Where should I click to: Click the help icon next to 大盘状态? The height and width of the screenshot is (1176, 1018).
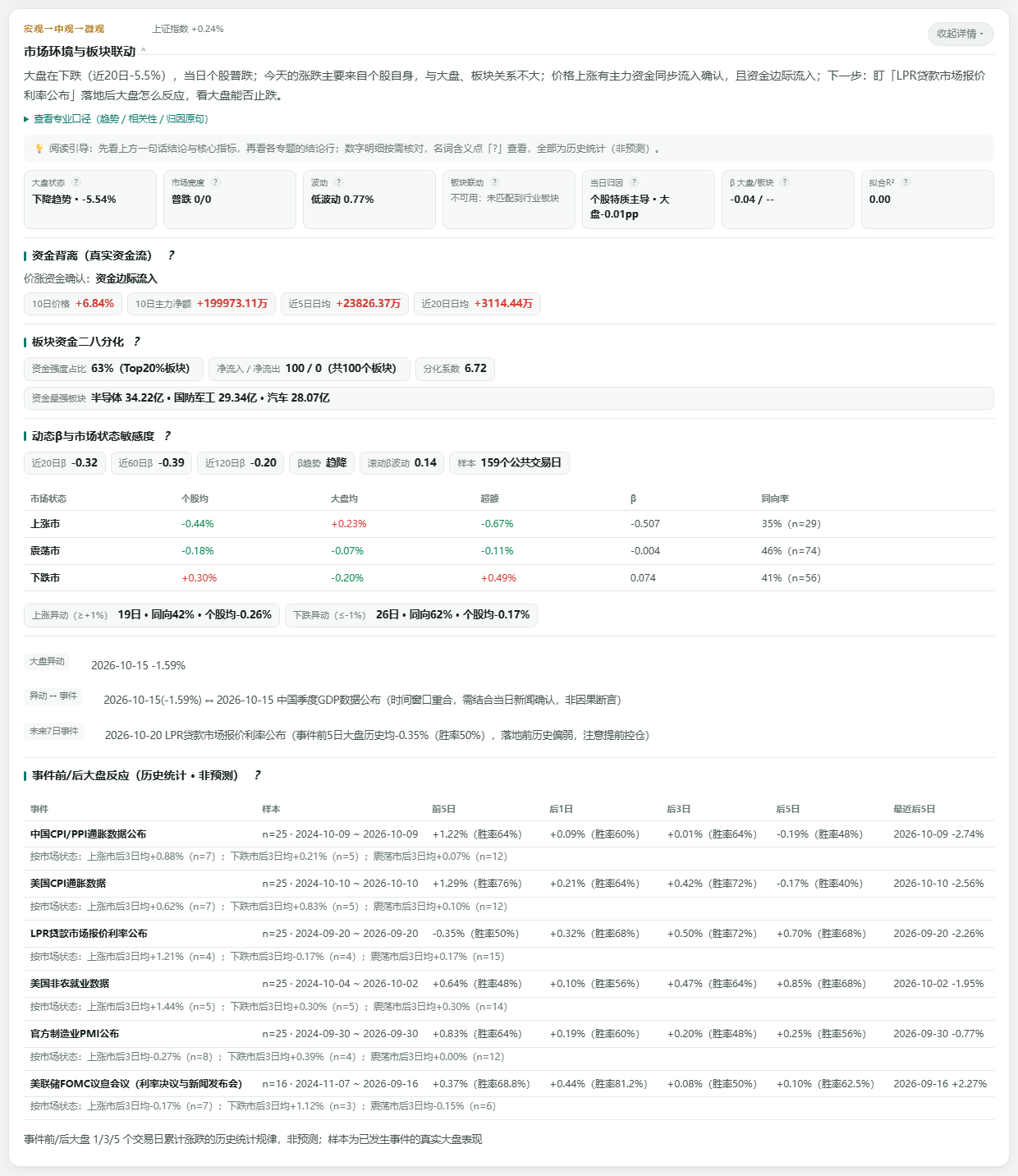(x=76, y=182)
